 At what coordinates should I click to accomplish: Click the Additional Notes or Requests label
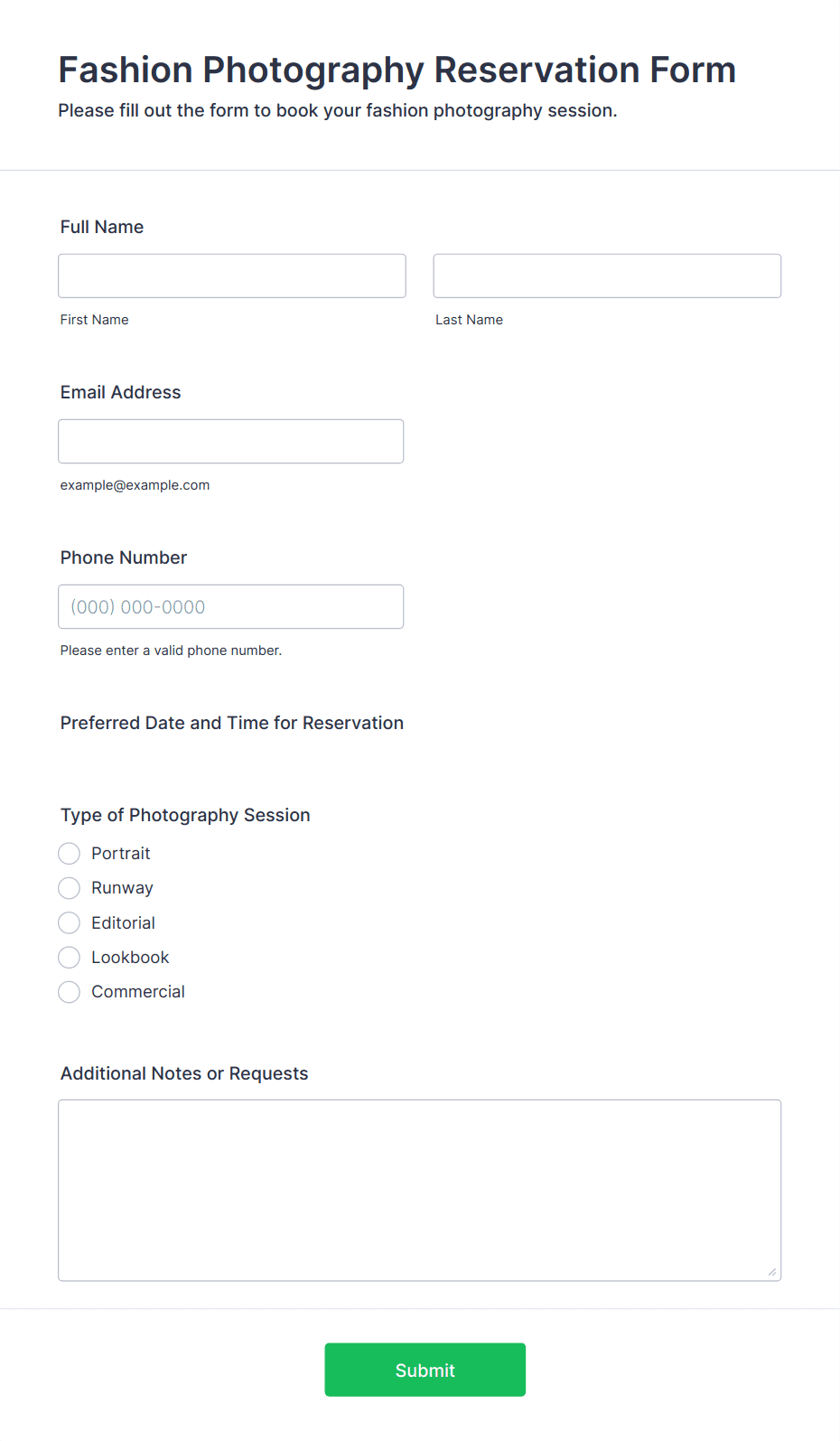[184, 1073]
